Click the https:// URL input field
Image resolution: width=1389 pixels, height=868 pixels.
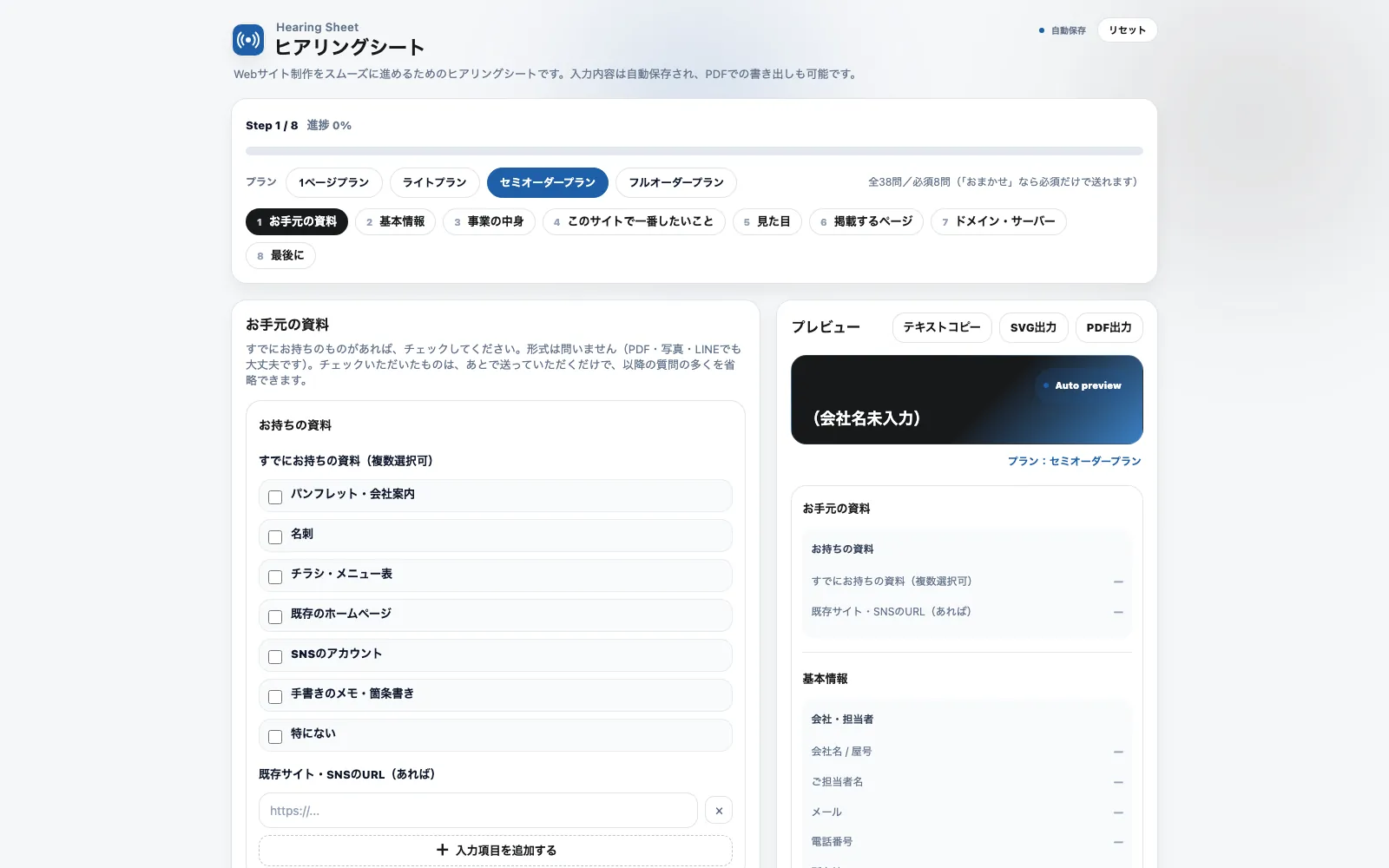click(478, 811)
